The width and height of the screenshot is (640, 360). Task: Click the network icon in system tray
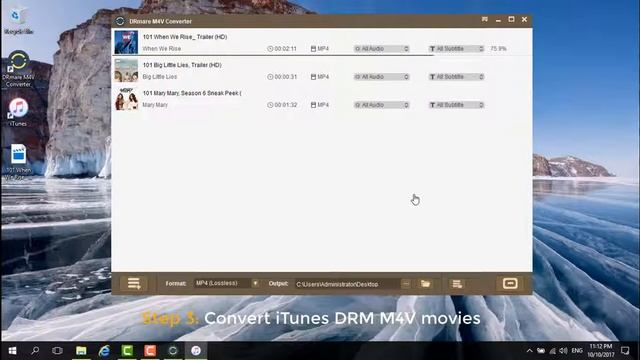pos(552,351)
